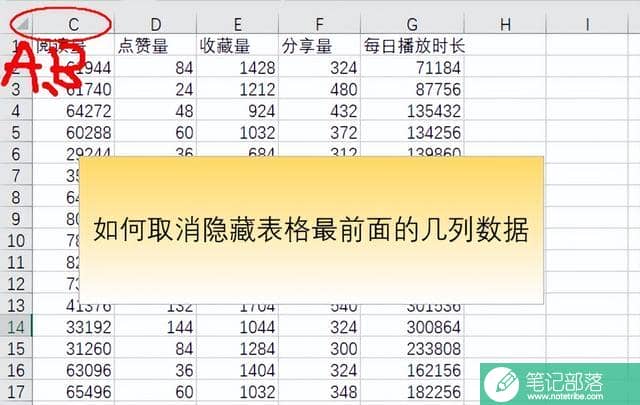
Task: Select cell with 300 in row 15
Action: tap(320, 349)
